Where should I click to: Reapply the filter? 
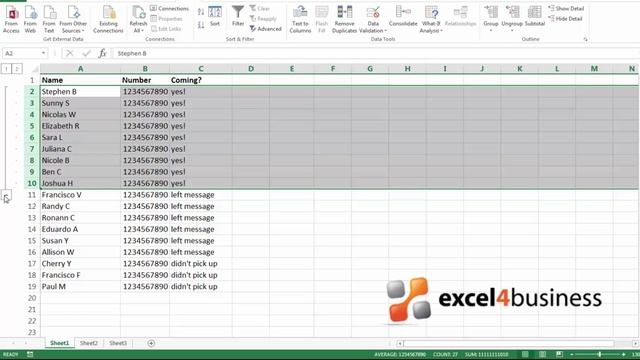click(x=263, y=18)
